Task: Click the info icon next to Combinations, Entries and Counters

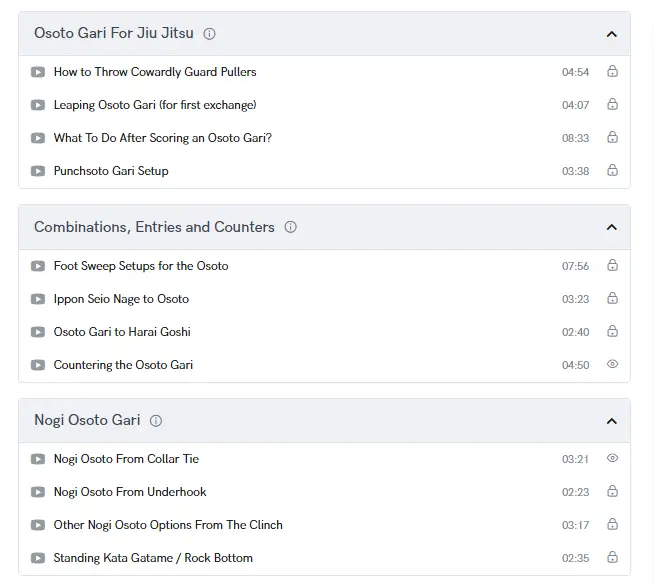Action: 290,228
